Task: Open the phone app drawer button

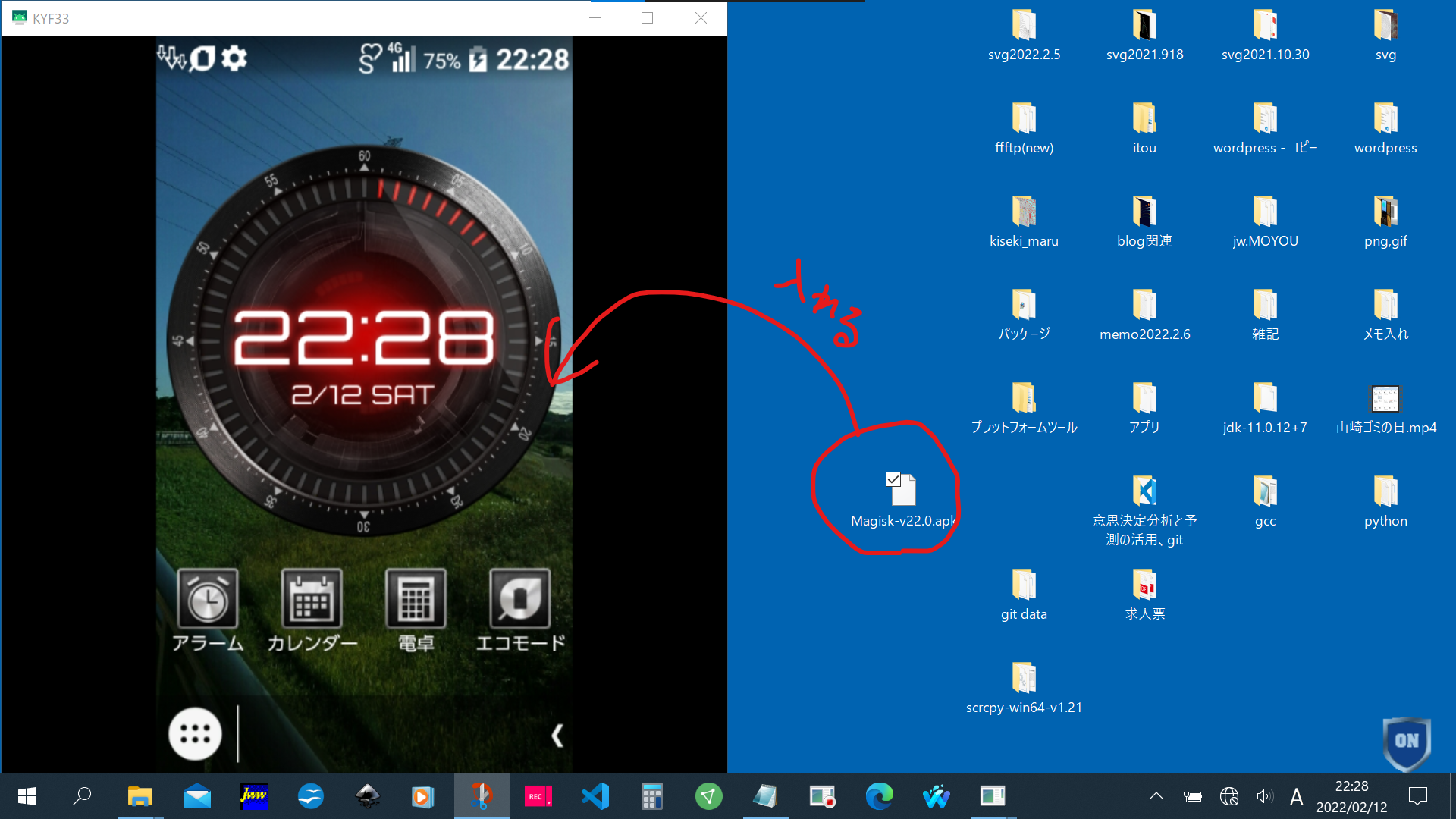Action: 195,734
